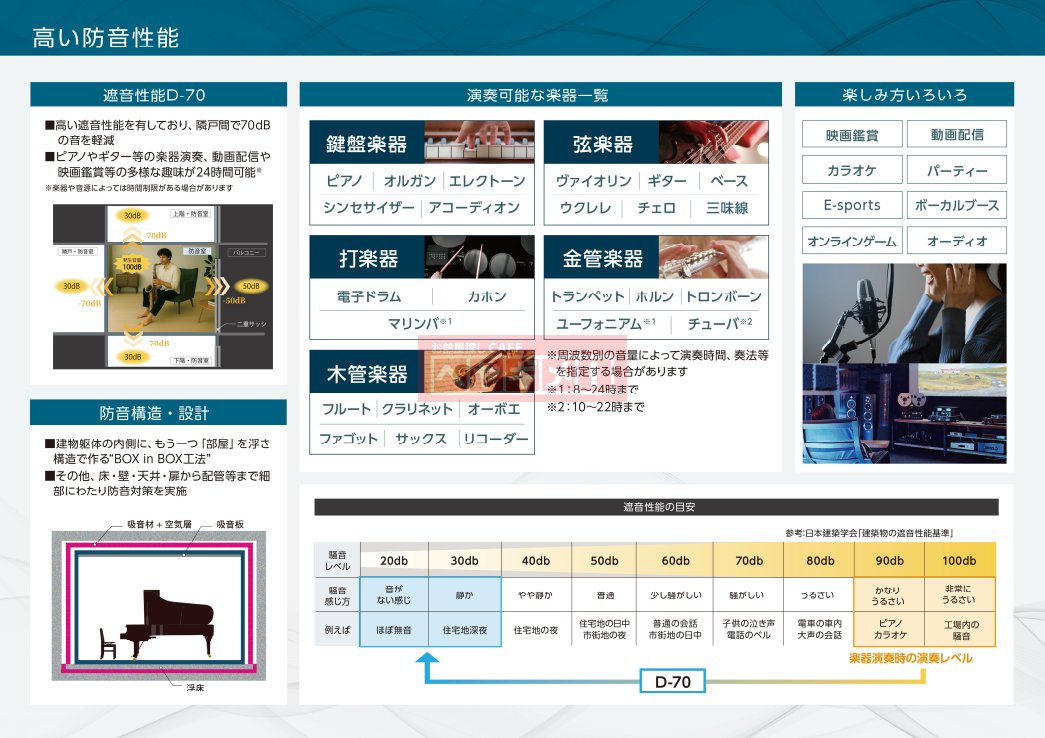Click the drum photo beside 打楽器

pyautogui.click(x=479, y=257)
